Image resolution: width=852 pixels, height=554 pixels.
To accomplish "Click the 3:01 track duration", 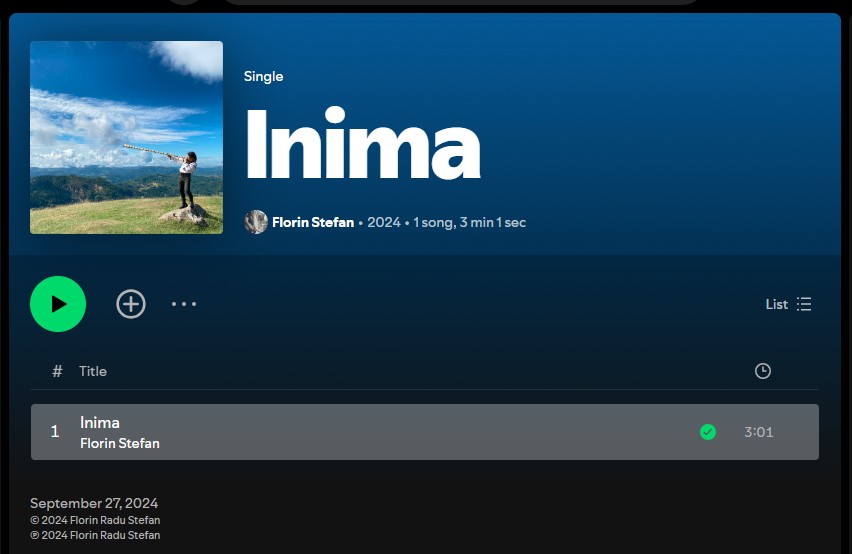I will [758, 432].
